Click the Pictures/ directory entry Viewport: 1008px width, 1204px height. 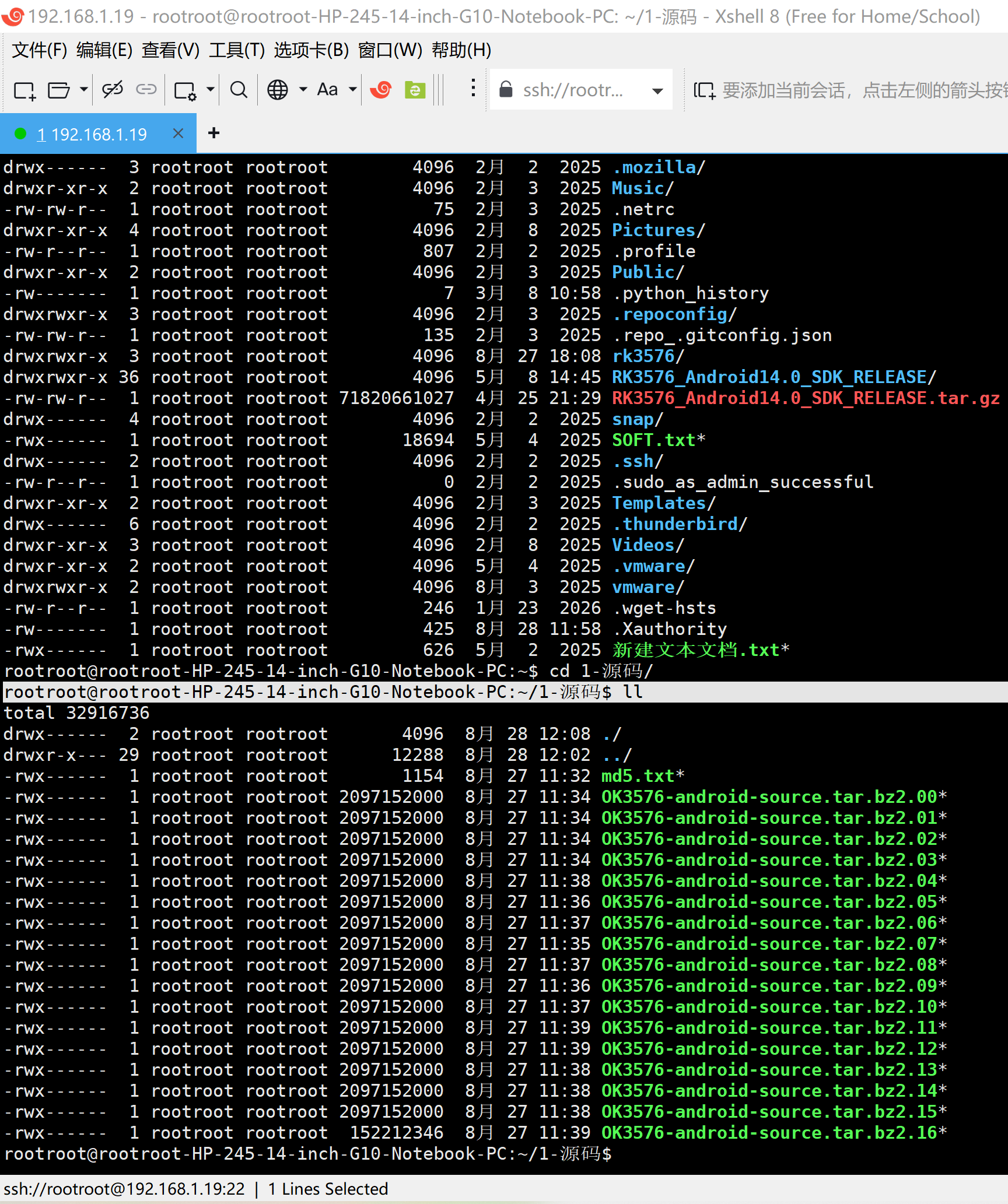pyautogui.click(x=659, y=230)
